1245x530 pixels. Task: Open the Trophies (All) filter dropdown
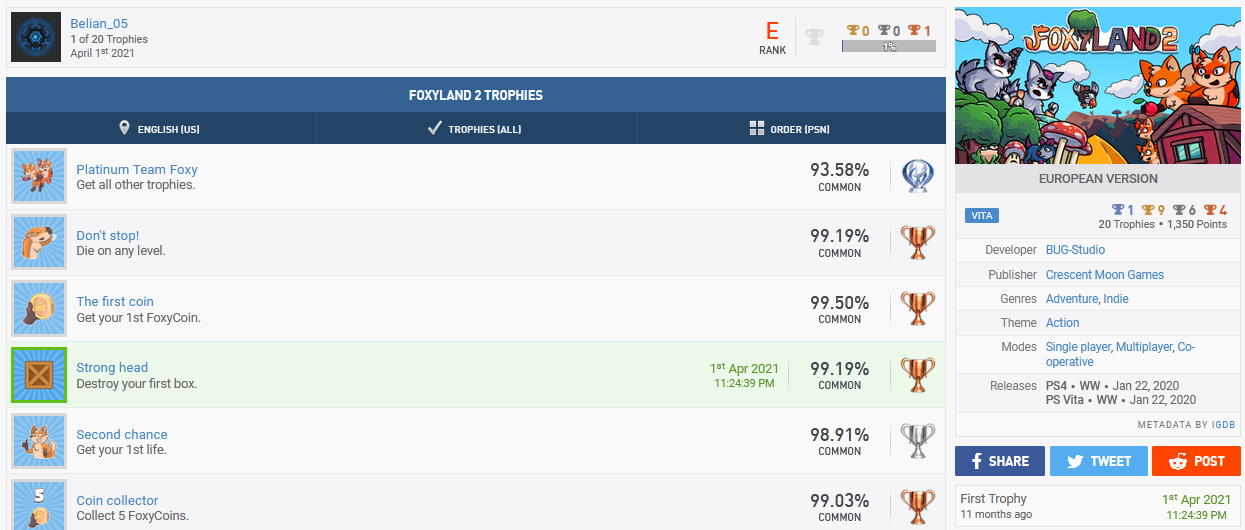[475, 129]
